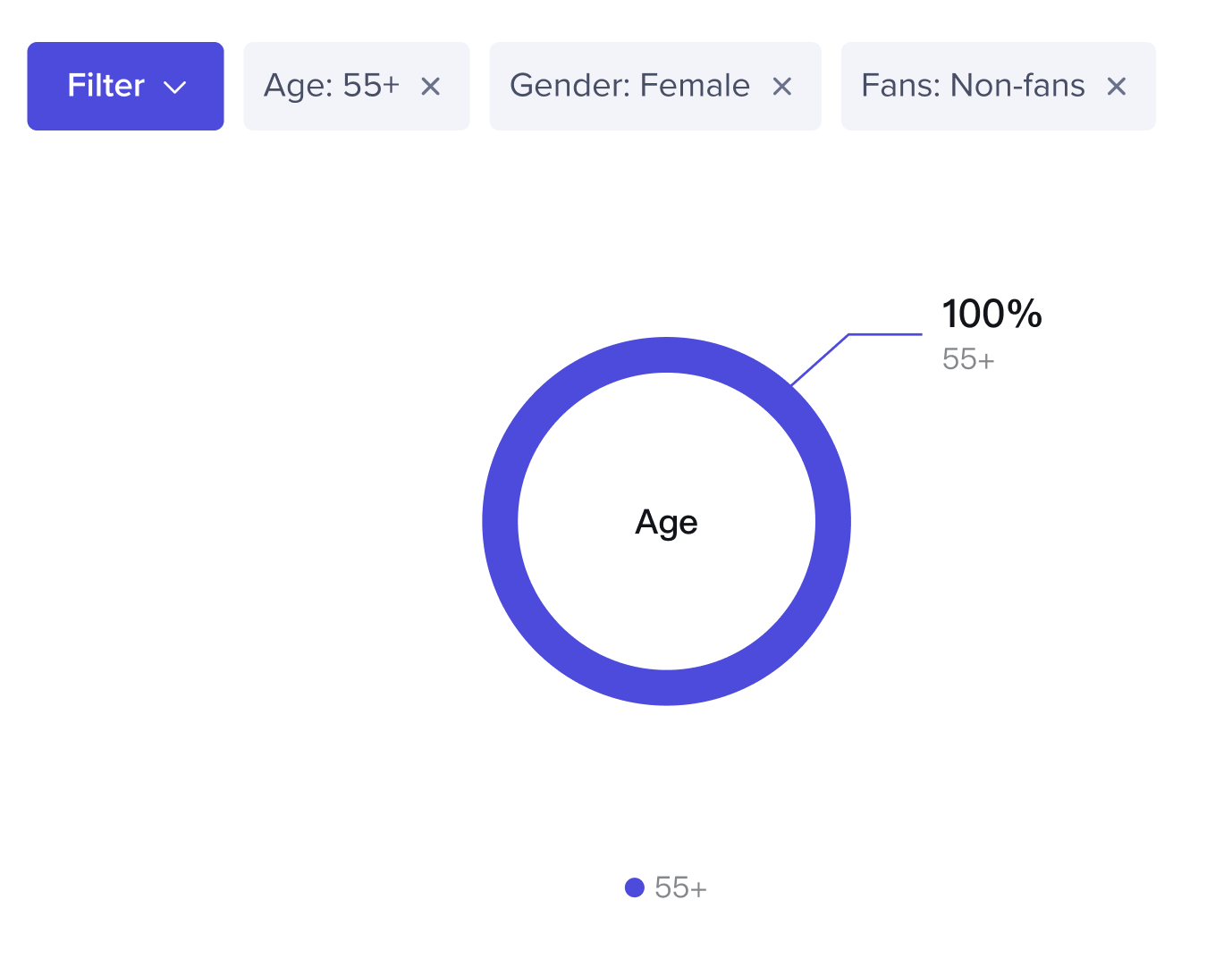Click the left side of purple ring
Screen dimensions: 1232x967
500,522
